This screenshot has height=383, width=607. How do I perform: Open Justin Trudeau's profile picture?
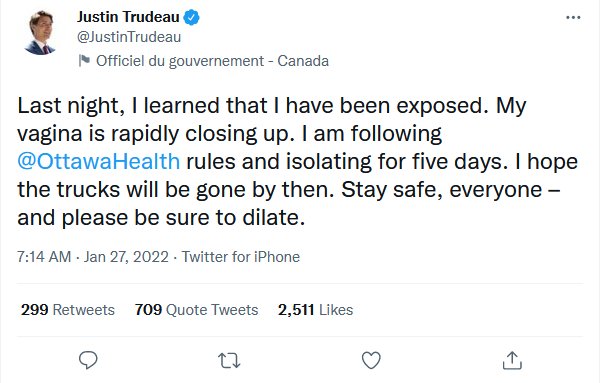40,33
